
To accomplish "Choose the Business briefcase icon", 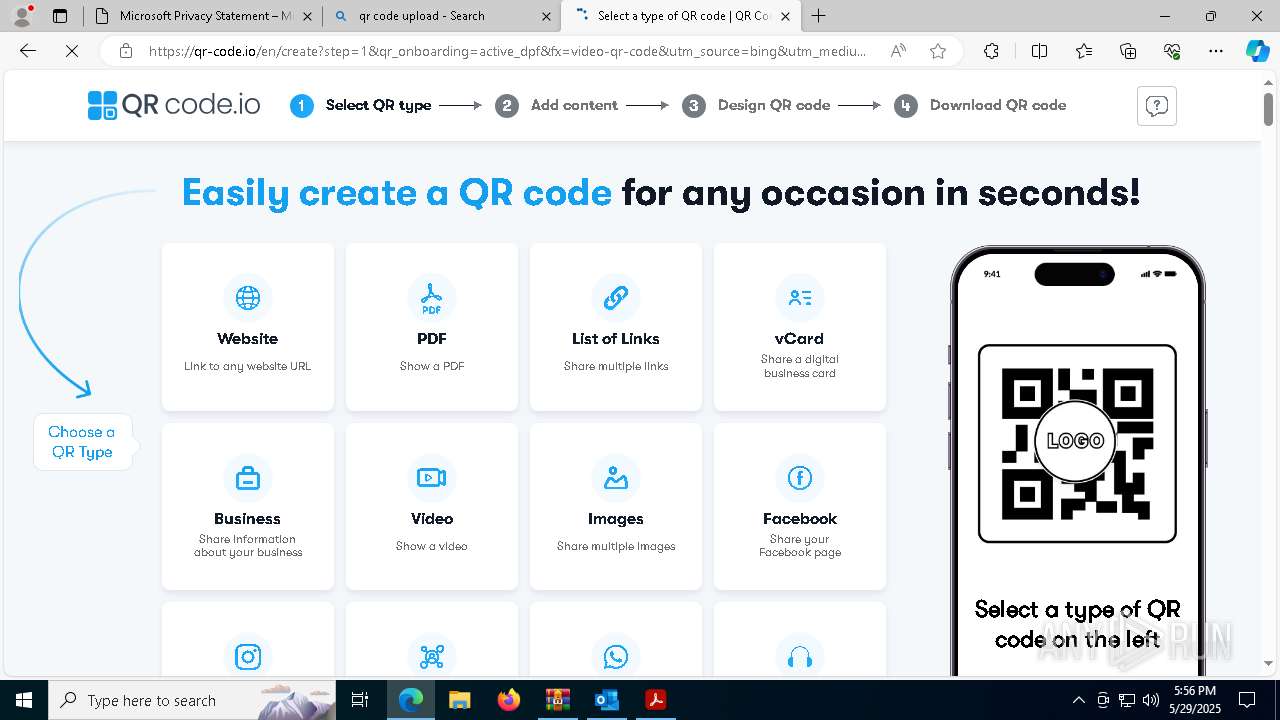I will [x=248, y=478].
